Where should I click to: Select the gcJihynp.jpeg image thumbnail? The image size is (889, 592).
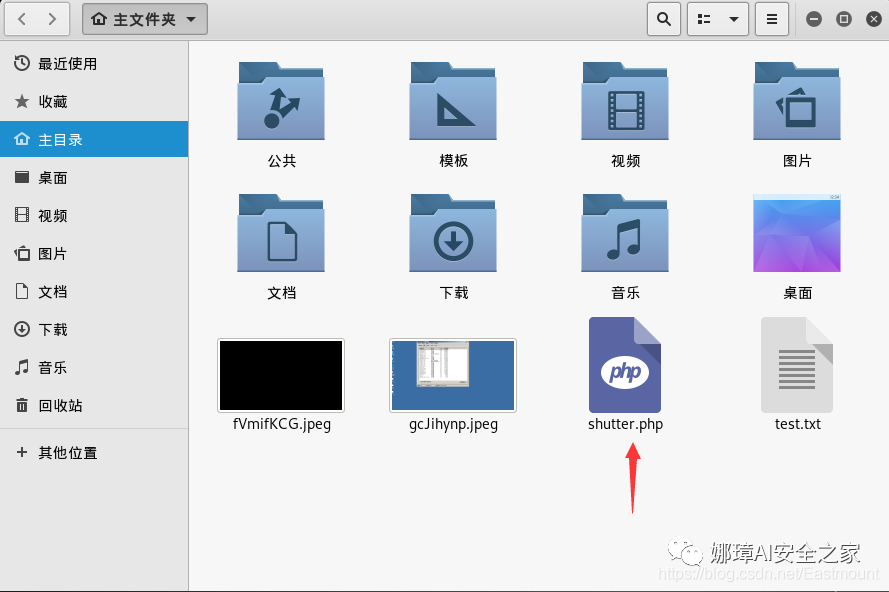[x=453, y=375]
